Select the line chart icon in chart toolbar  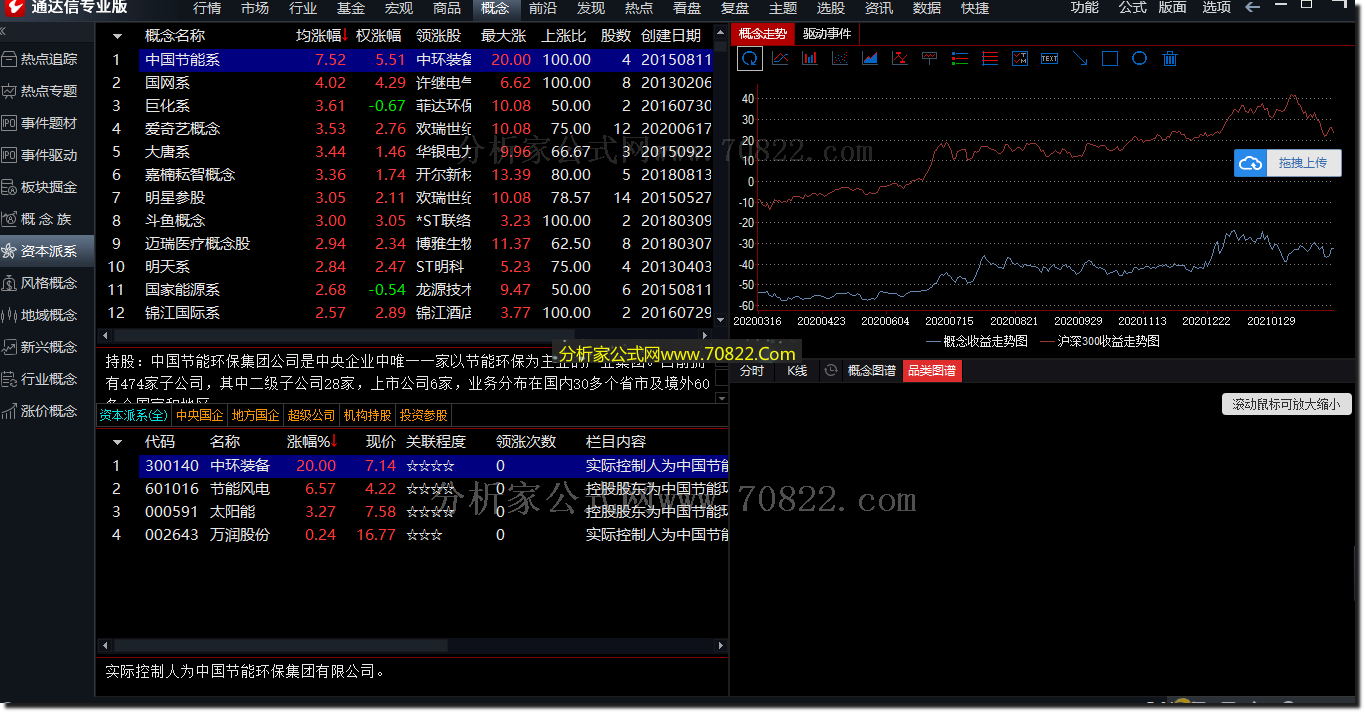point(780,59)
